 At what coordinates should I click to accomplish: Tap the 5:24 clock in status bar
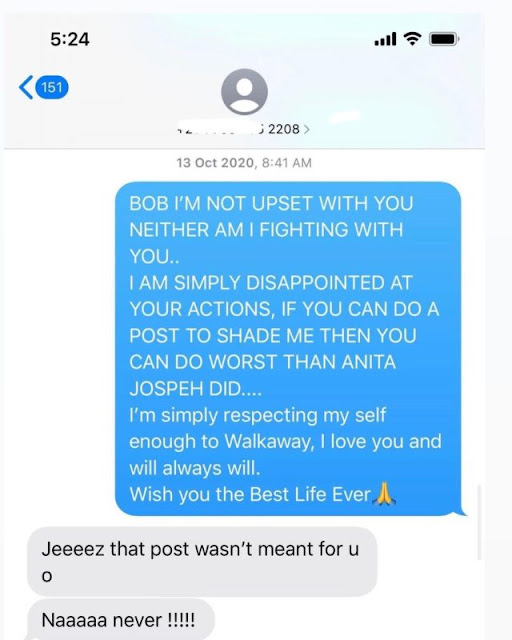[70, 39]
